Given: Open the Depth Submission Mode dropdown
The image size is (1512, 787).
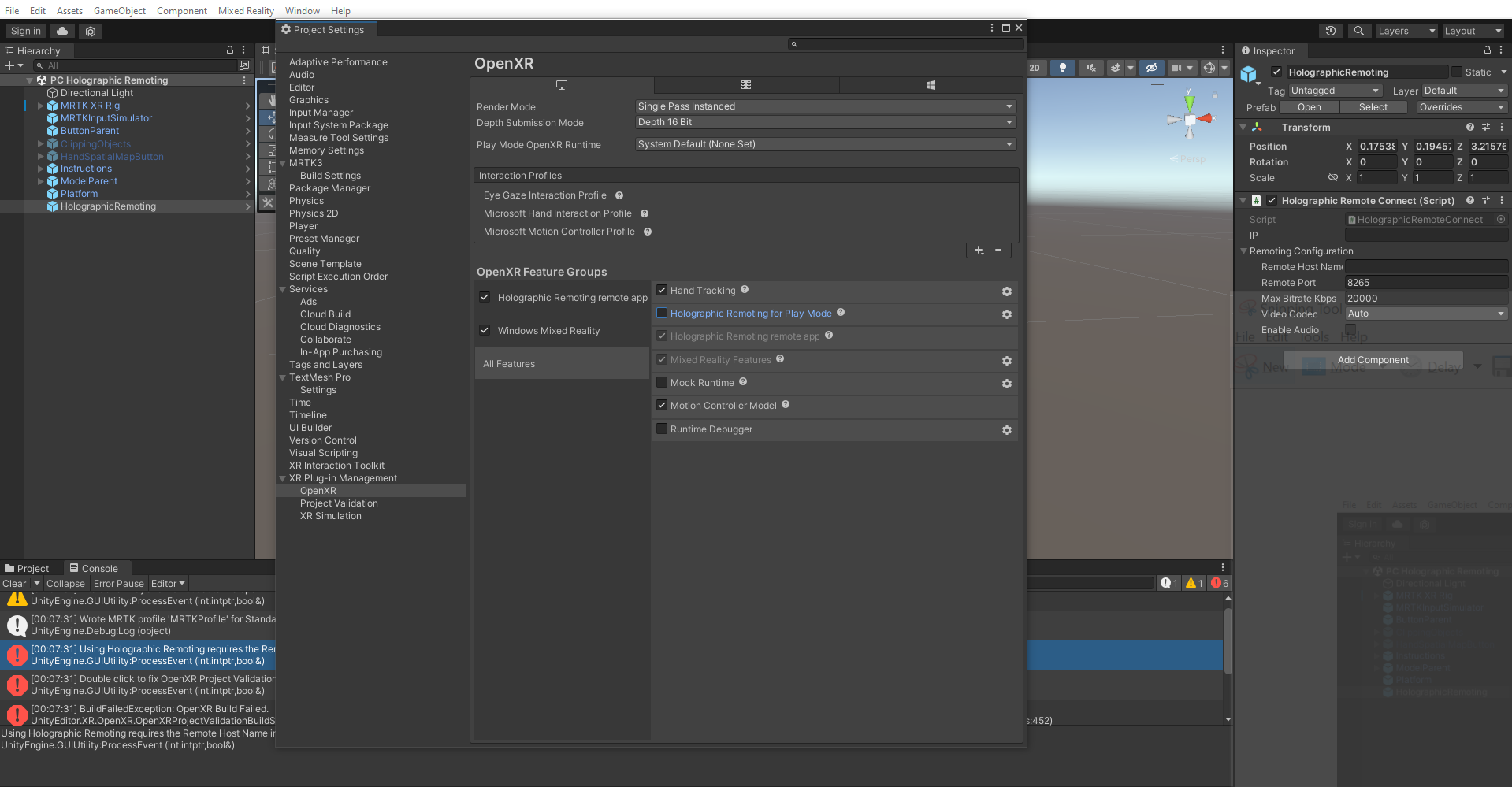Looking at the screenshot, I should pyautogui.click(x=825, y=122).
